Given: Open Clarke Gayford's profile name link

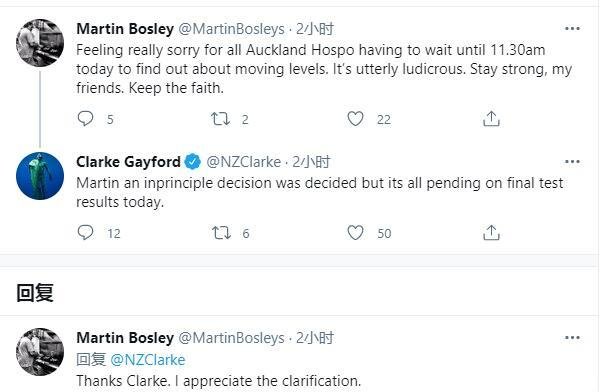Looking at the screenshot, I should pos(128,162).
